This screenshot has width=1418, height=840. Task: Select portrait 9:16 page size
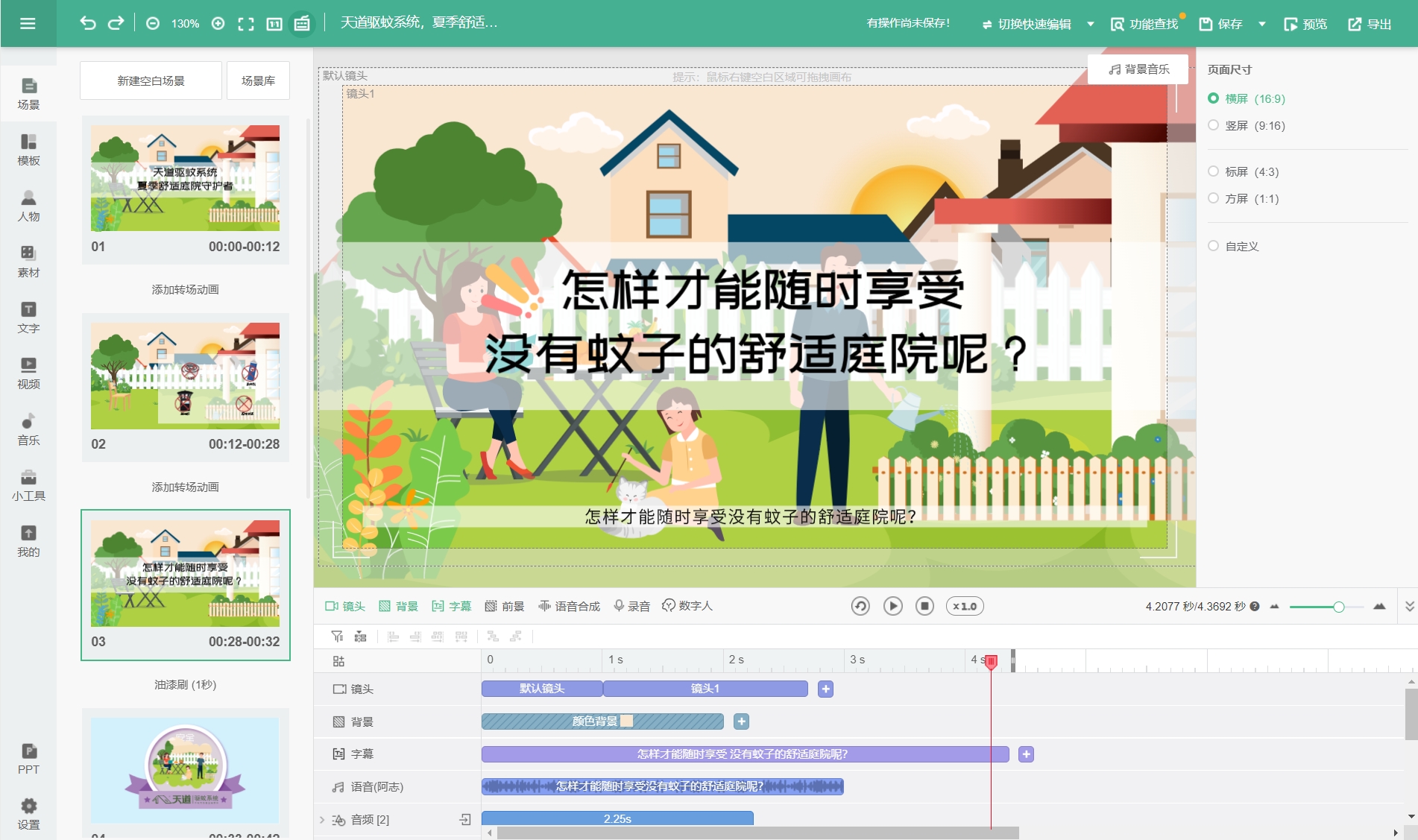[1246, 125]
